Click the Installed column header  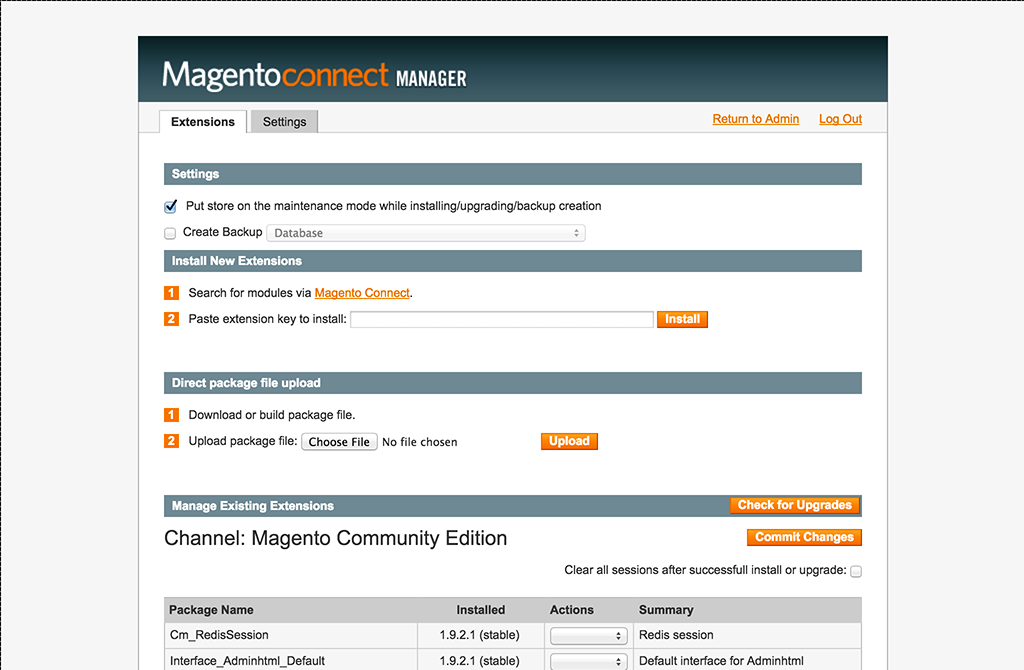coord(480,610)
